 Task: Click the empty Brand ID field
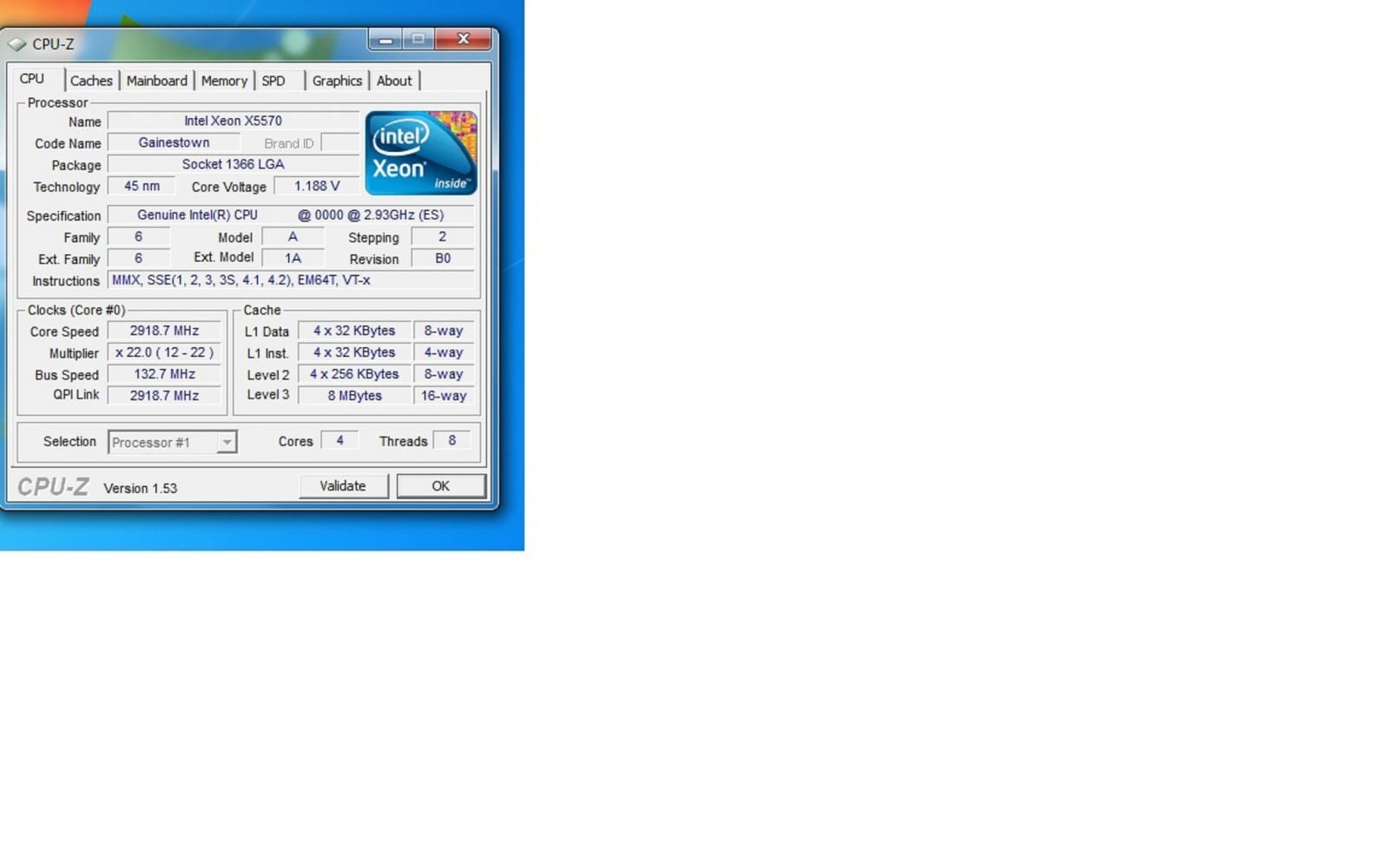[339, 143]
